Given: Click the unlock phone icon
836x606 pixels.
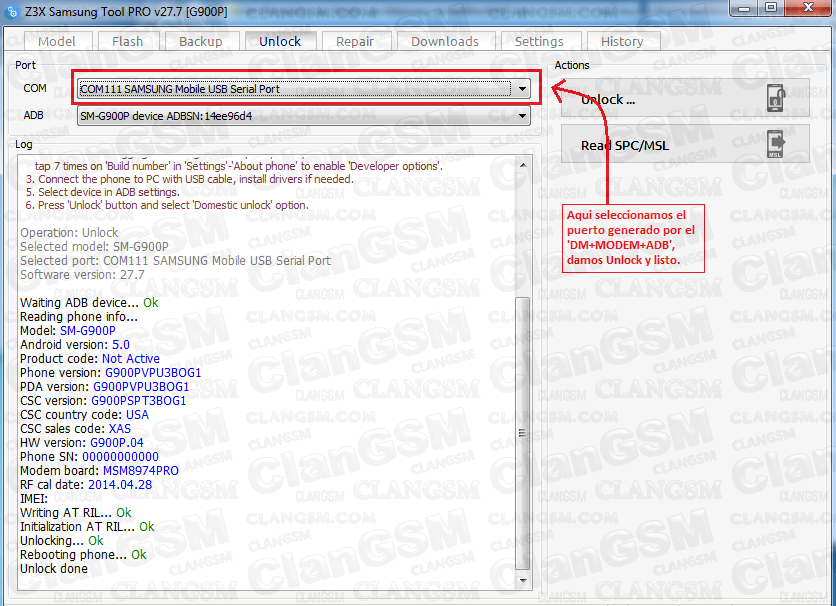Looking at the screenshot, I should coord(776,98).
